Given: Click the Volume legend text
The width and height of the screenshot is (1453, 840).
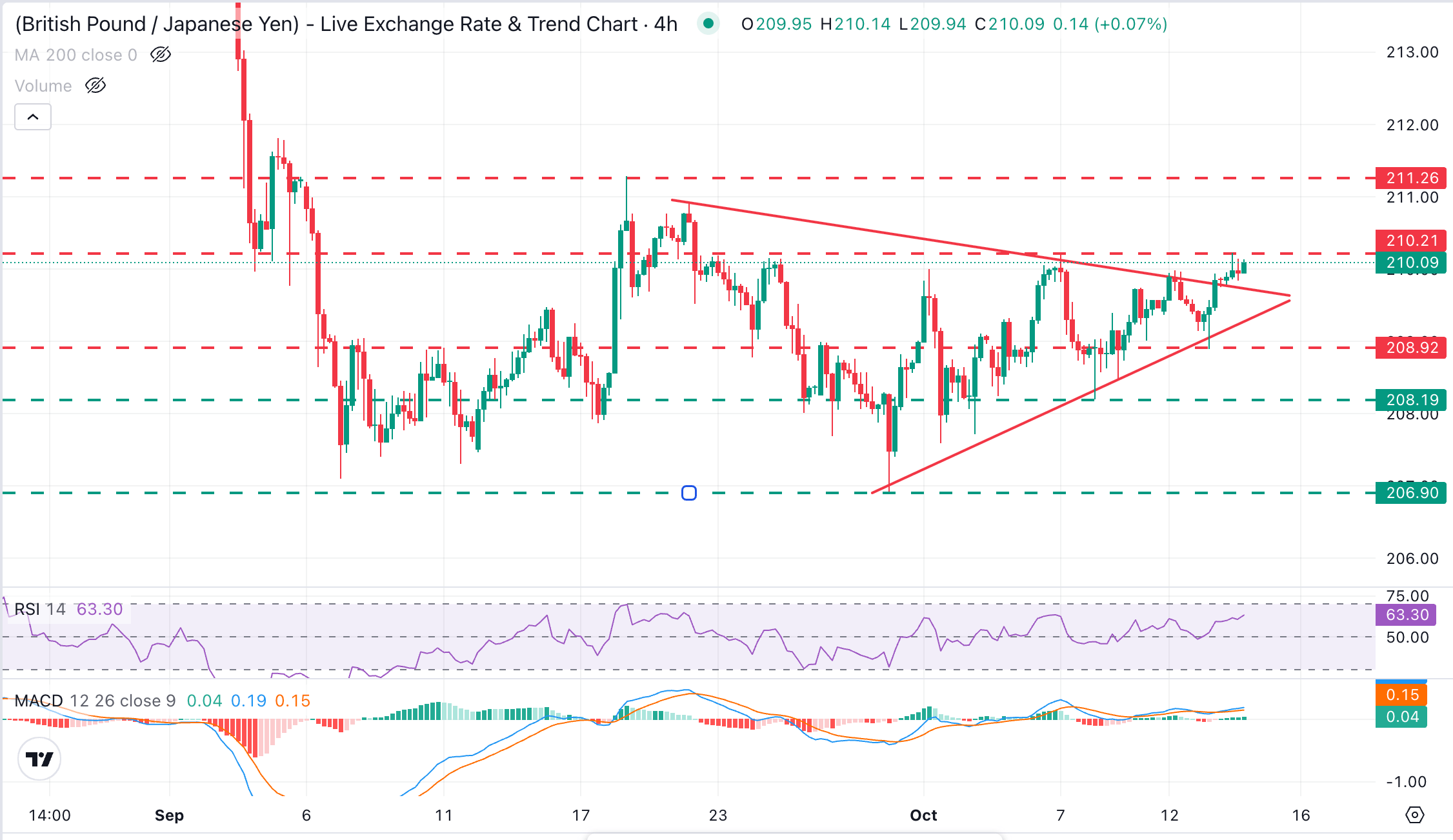Looking at the screenshot, I should tap(43, 86).
